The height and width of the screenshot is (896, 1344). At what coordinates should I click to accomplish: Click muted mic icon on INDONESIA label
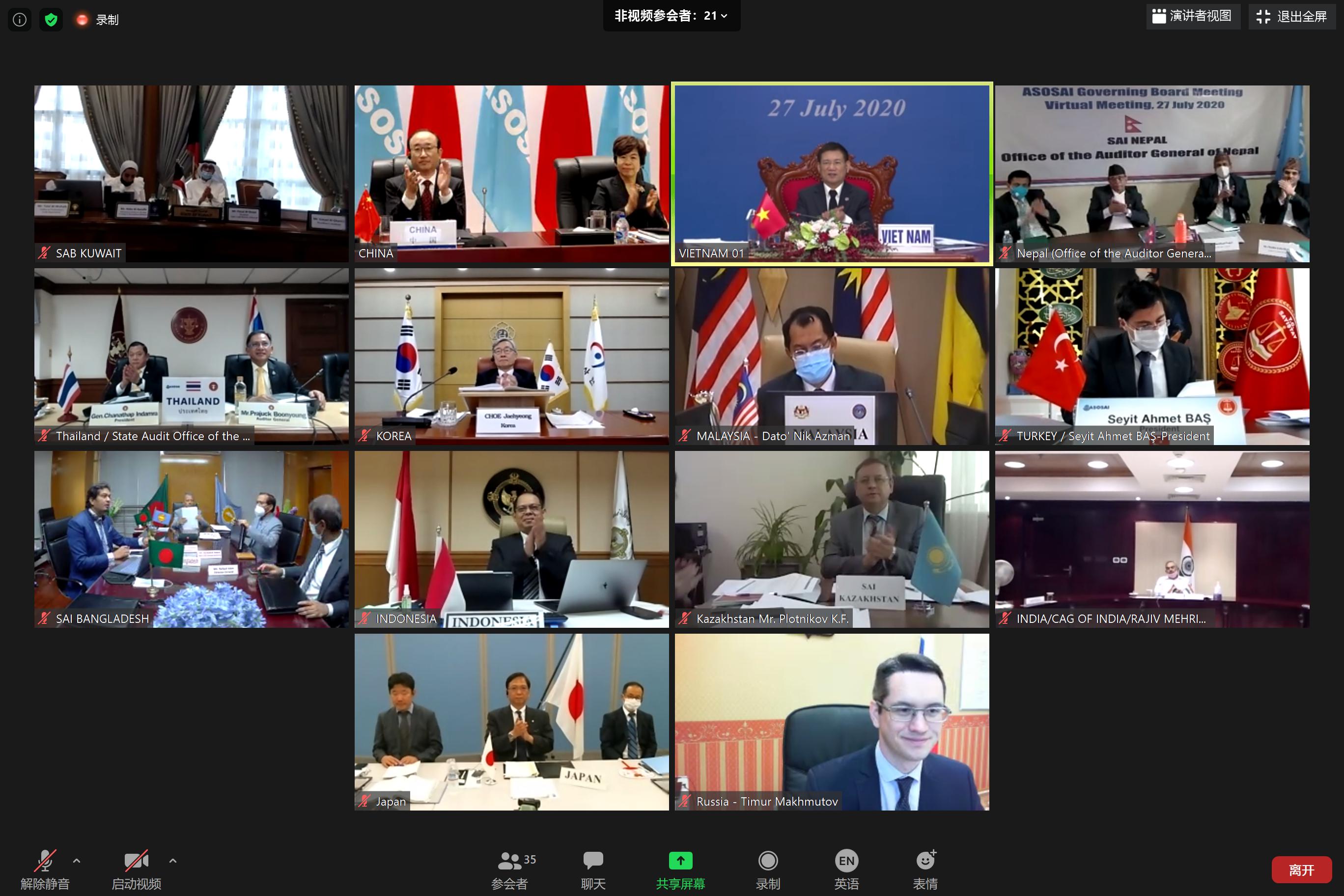[x=364, y=618]
